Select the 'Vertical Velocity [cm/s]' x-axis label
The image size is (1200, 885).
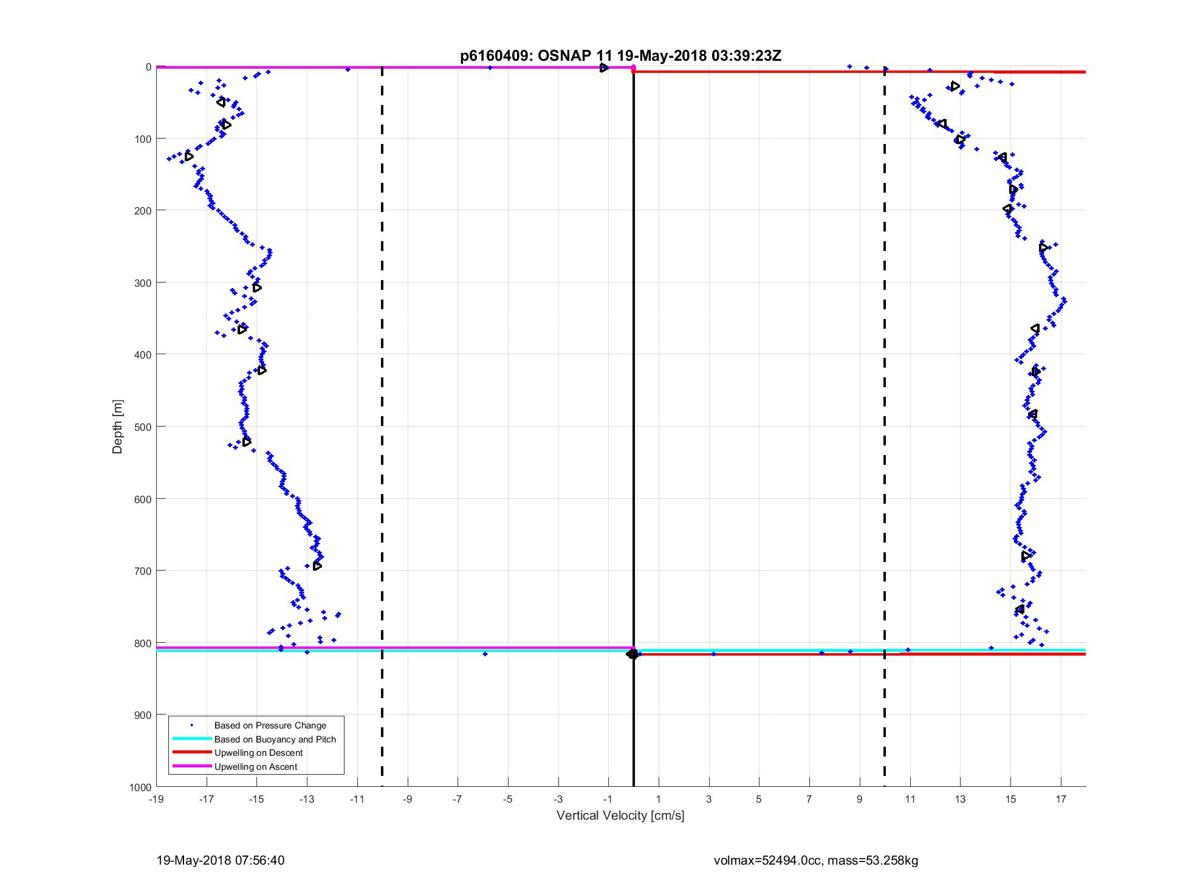click(x=620, y=816)
